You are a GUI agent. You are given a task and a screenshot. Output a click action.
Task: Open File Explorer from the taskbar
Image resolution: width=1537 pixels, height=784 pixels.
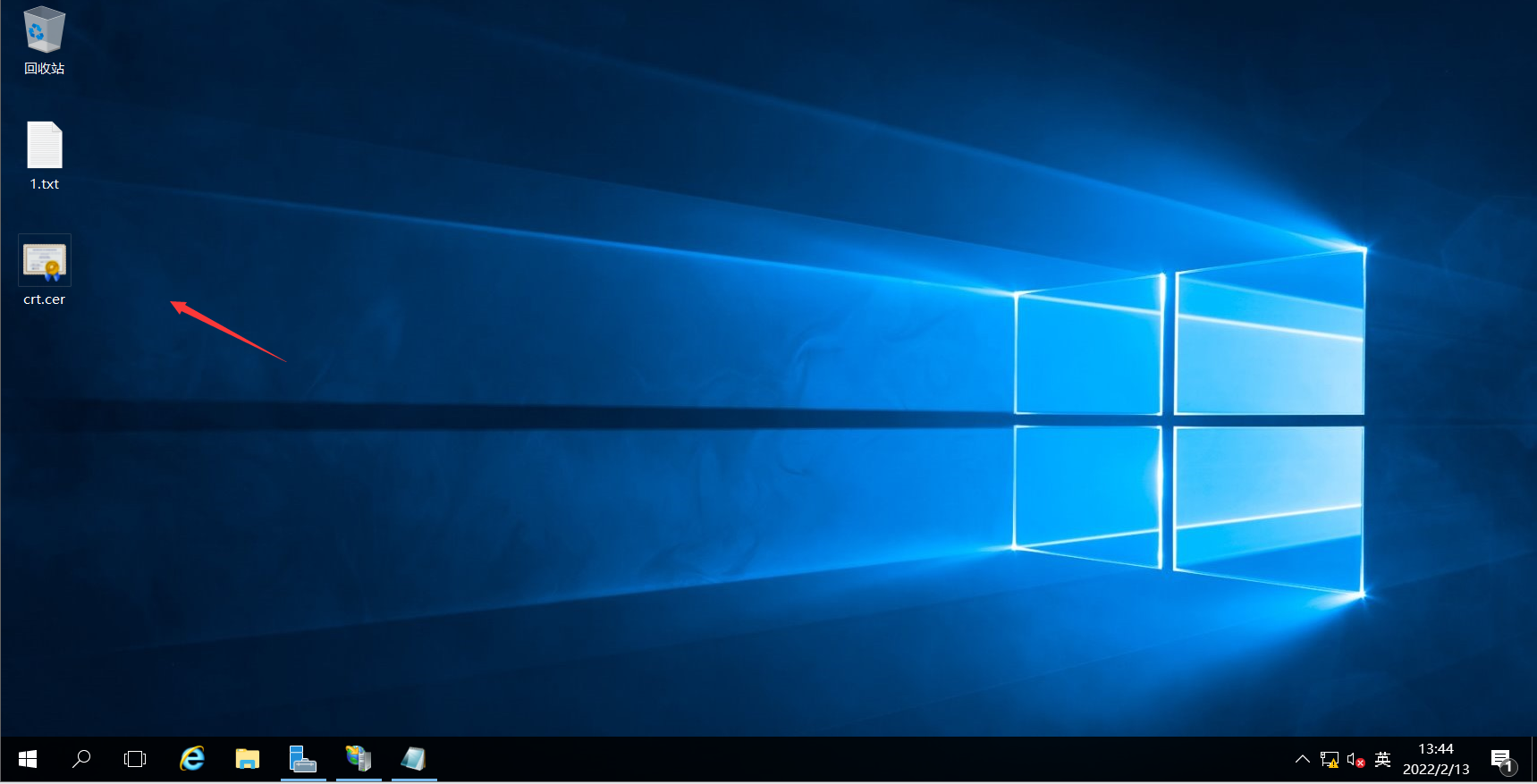[248, 759]
